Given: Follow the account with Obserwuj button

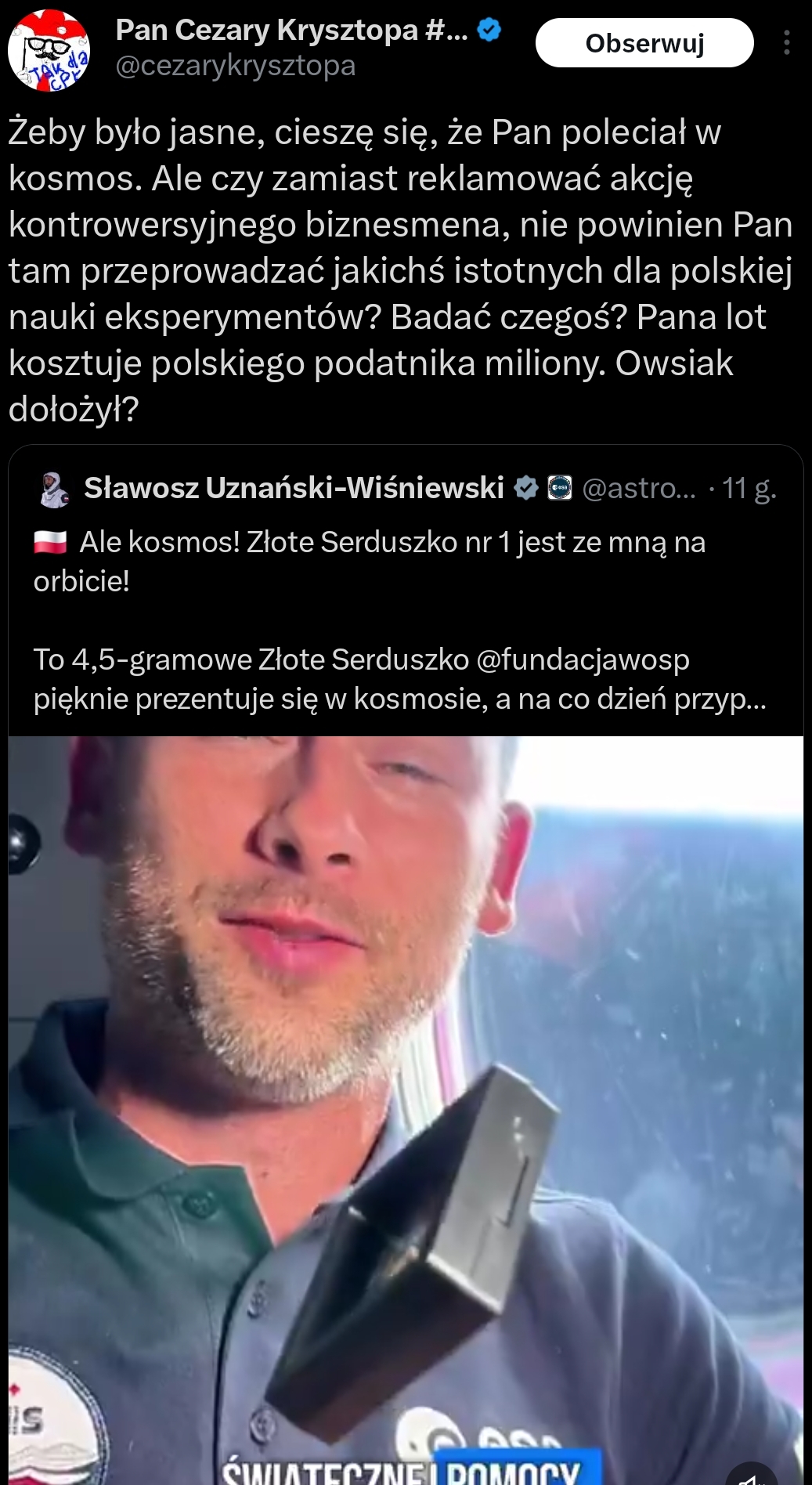Looking at the screenshot, I should [x=644, y=43].
